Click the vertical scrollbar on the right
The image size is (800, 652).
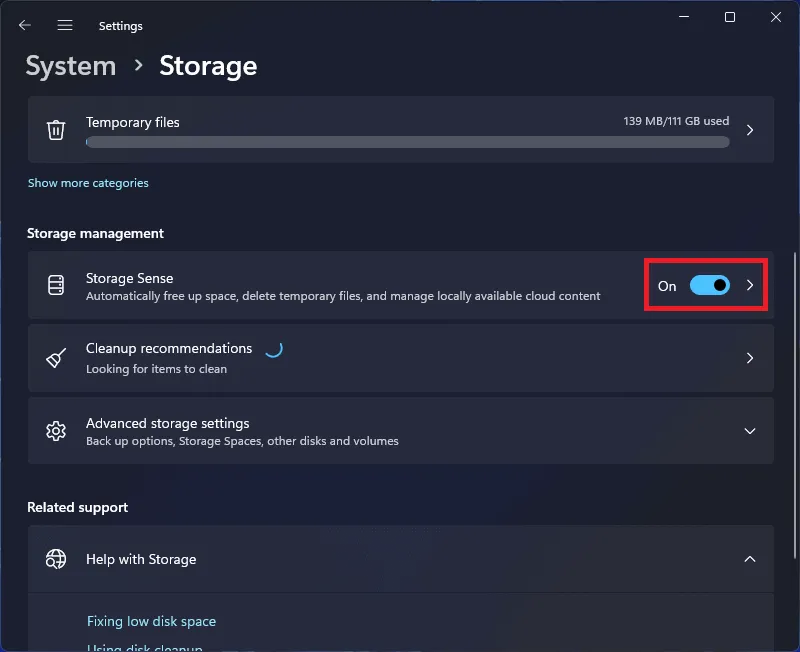[795, 406]
